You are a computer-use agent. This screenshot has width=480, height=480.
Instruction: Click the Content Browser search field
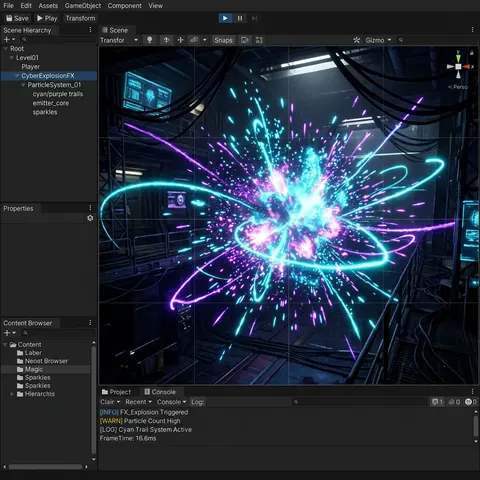pos(58,333)
